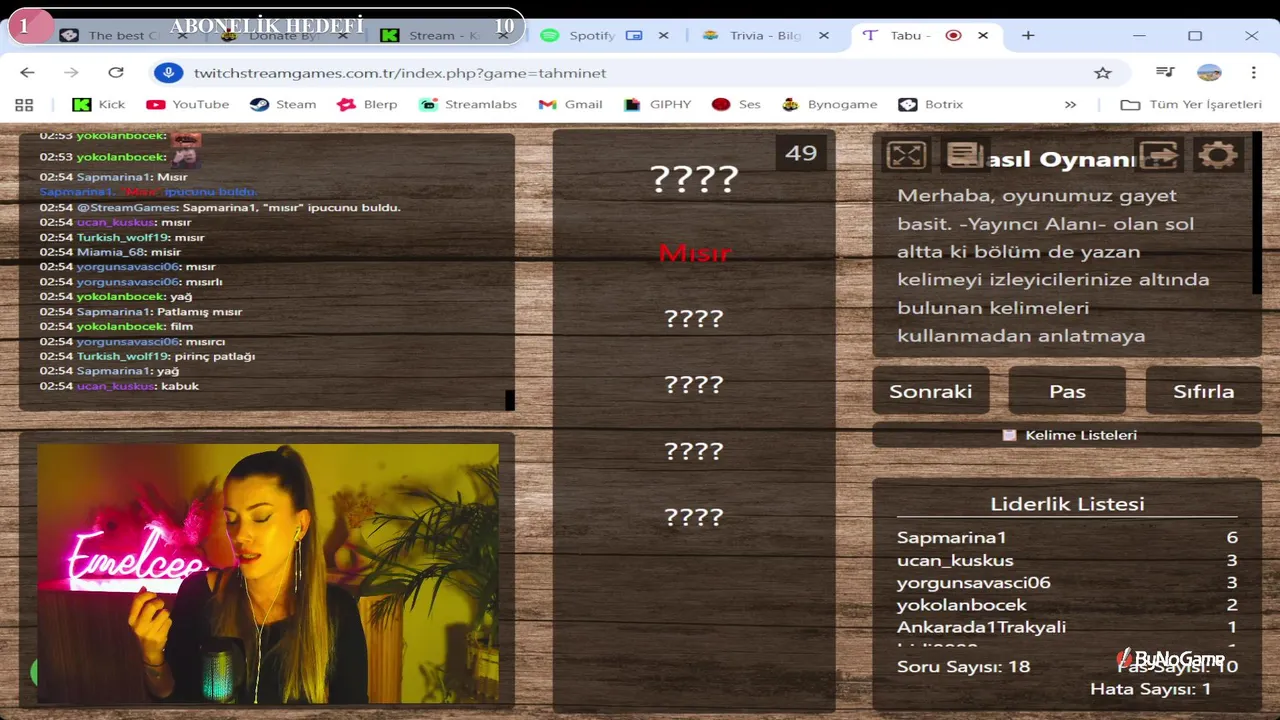The width and height of the screenshot is (1280, 720).
Task: Open a new browser tab
Action: tap(1028, 35)
